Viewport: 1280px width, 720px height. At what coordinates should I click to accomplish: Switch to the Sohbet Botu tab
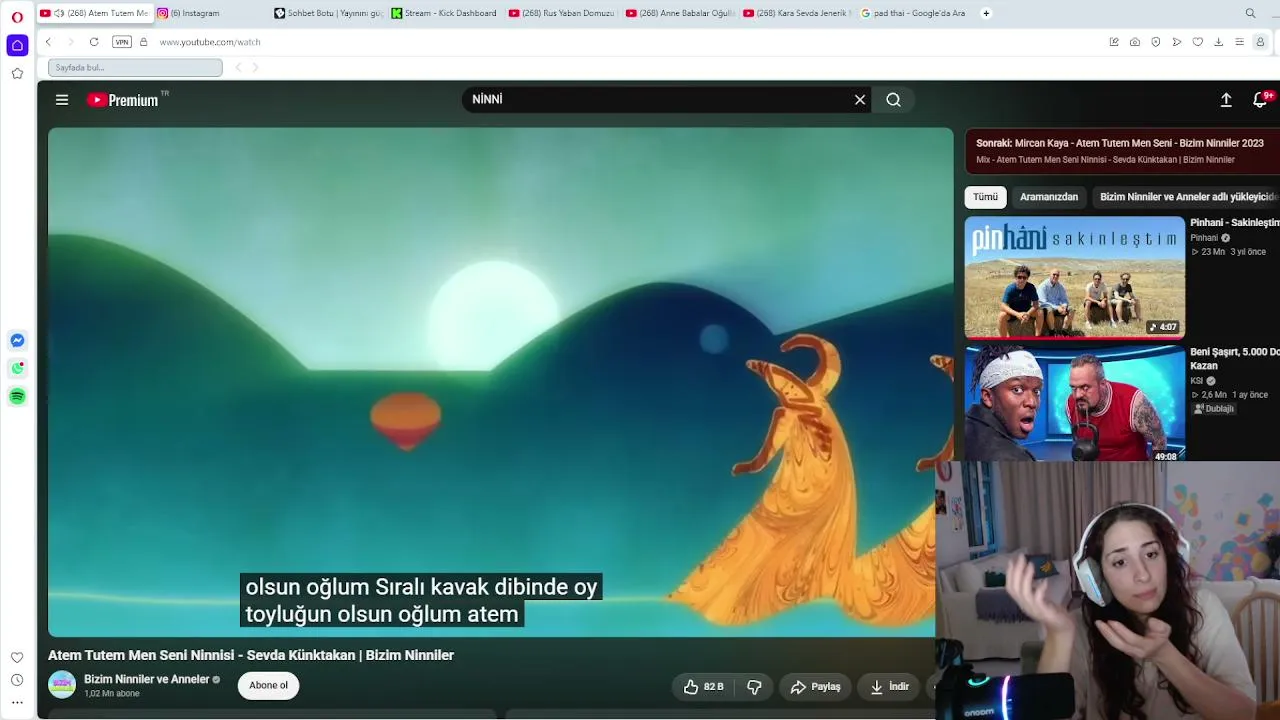tap(329, 13)
